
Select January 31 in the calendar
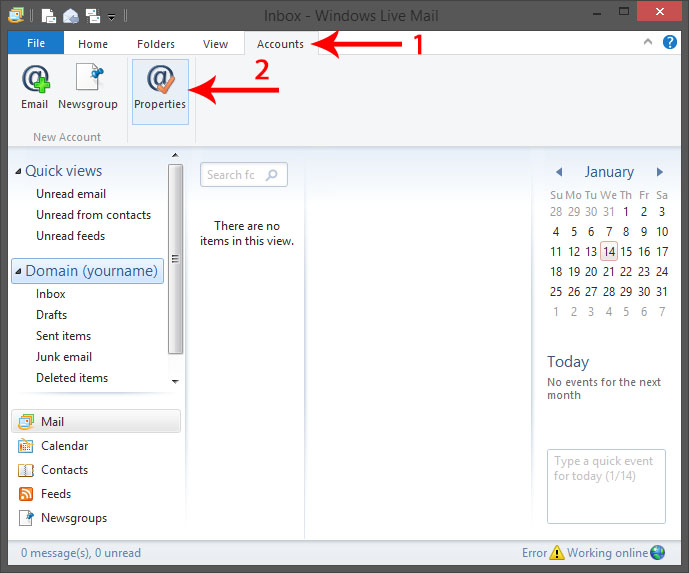click(x=662, y=292)
